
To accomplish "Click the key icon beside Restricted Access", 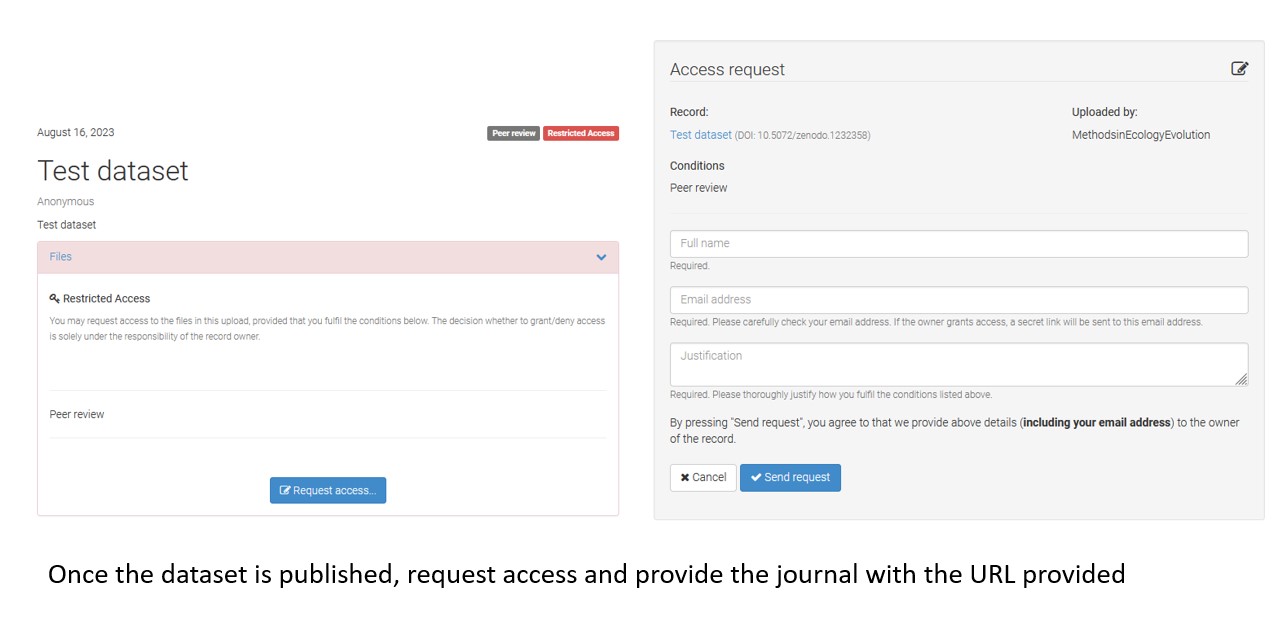I will coord(55,298).
